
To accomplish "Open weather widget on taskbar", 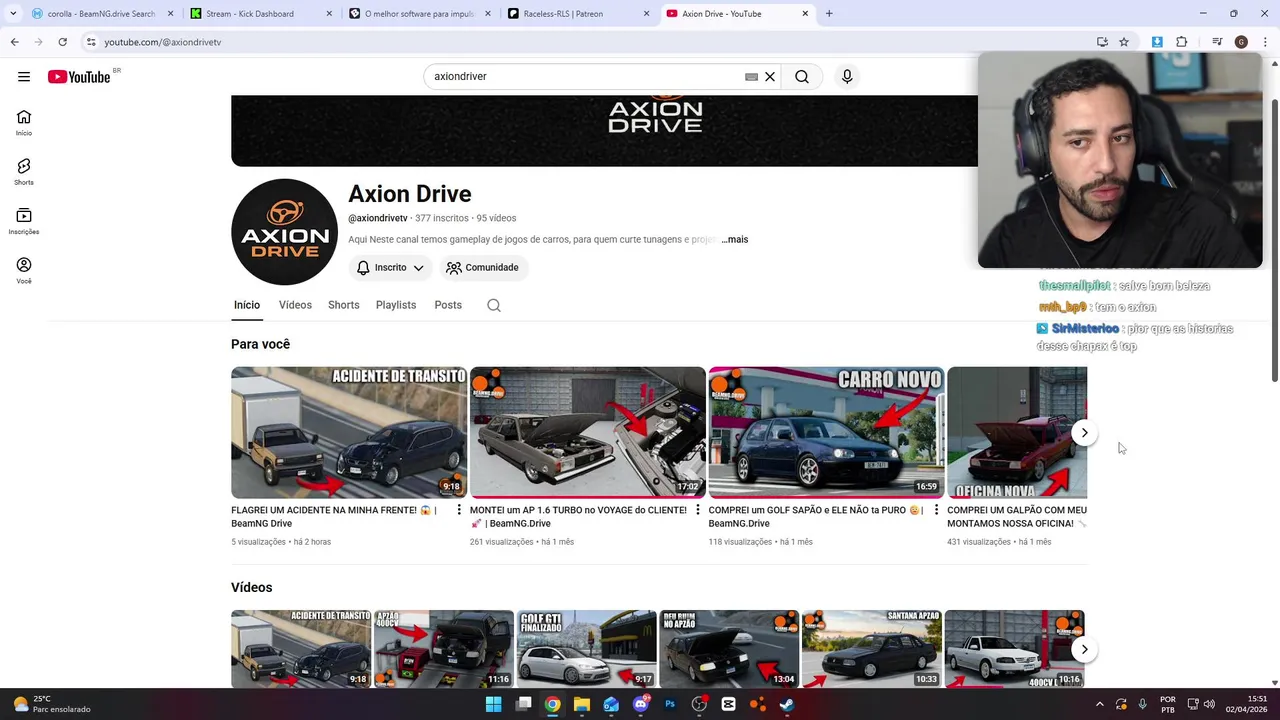I will (52, 704).
